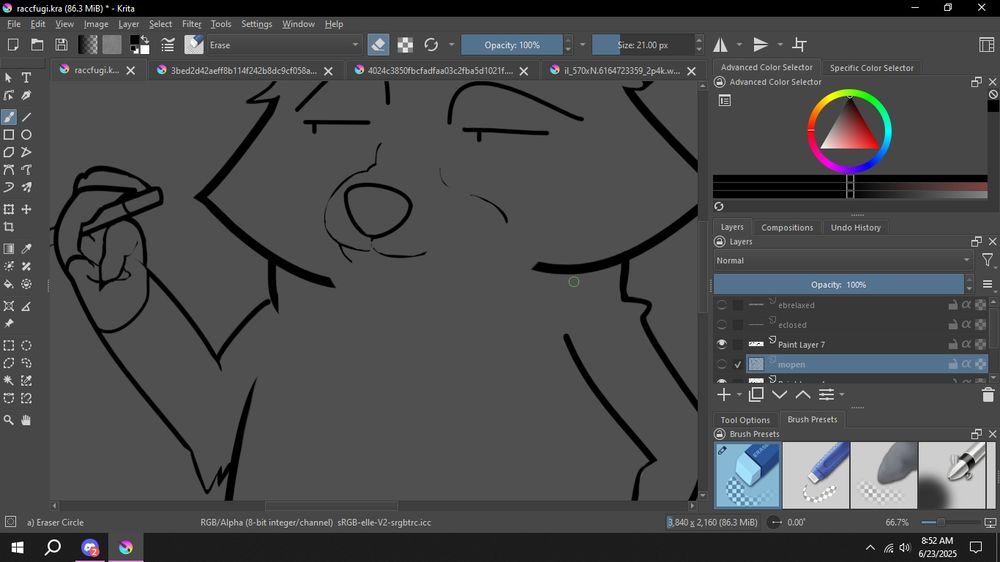
Task: Toggle preserve alpha button in toolbar
Action: [405, 45]
